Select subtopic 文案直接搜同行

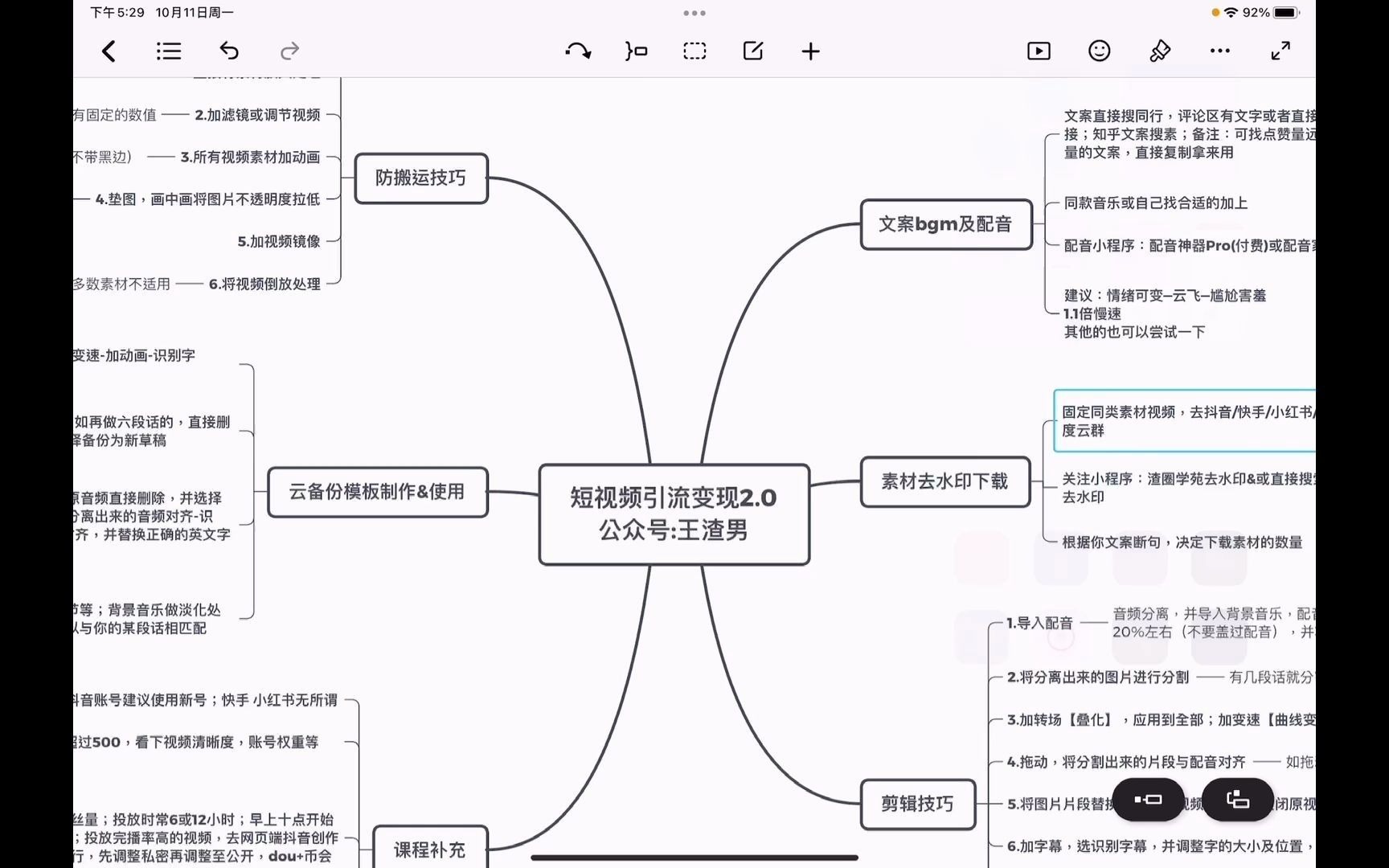click(1190, 134)
